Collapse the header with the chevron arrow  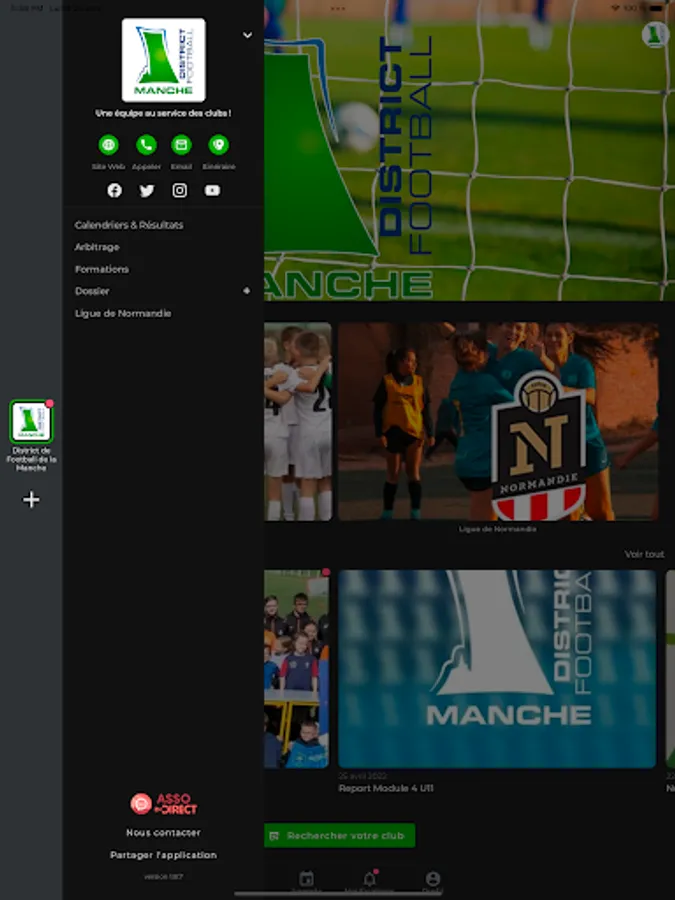click(247, 35)
